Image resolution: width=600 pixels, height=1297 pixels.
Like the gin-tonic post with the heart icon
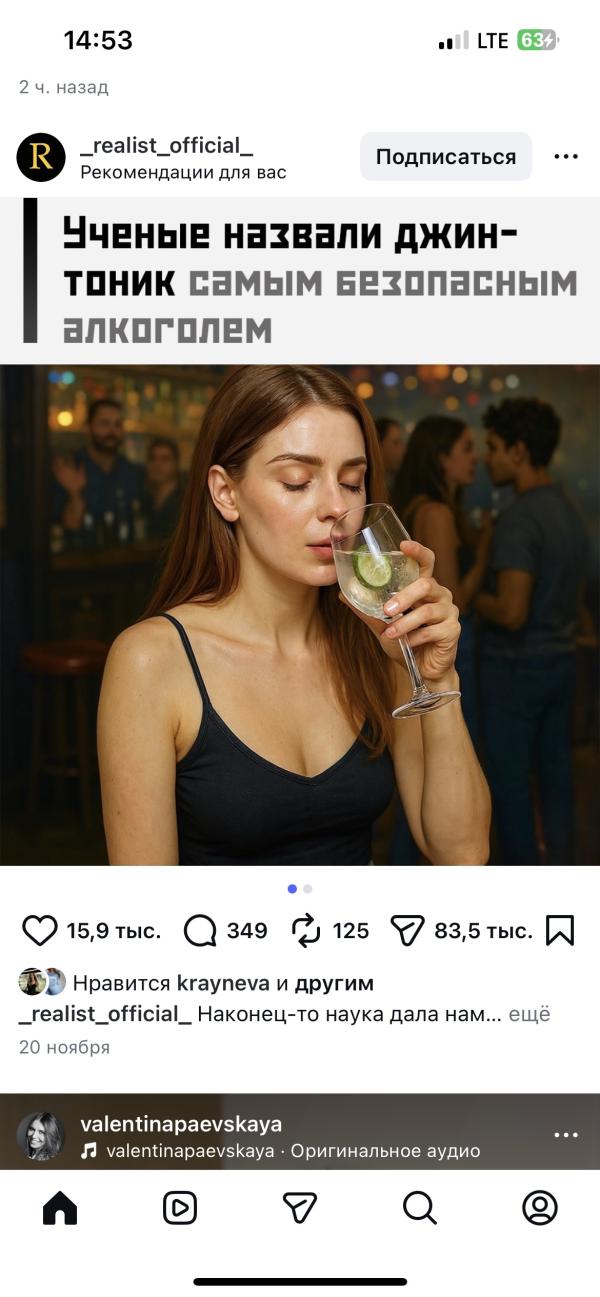40,930
